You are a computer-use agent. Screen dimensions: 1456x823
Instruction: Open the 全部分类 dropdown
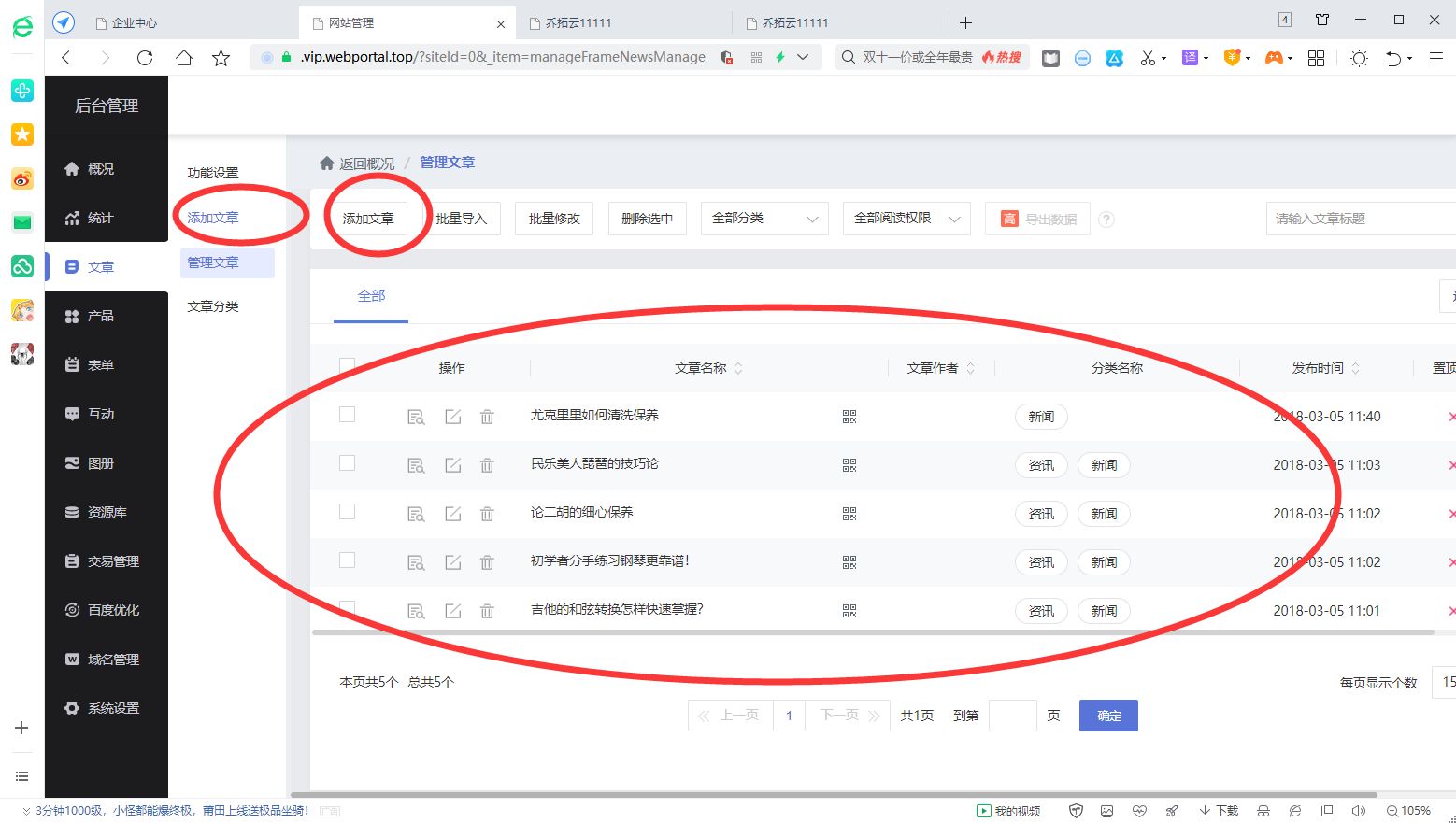pos(764,218)
